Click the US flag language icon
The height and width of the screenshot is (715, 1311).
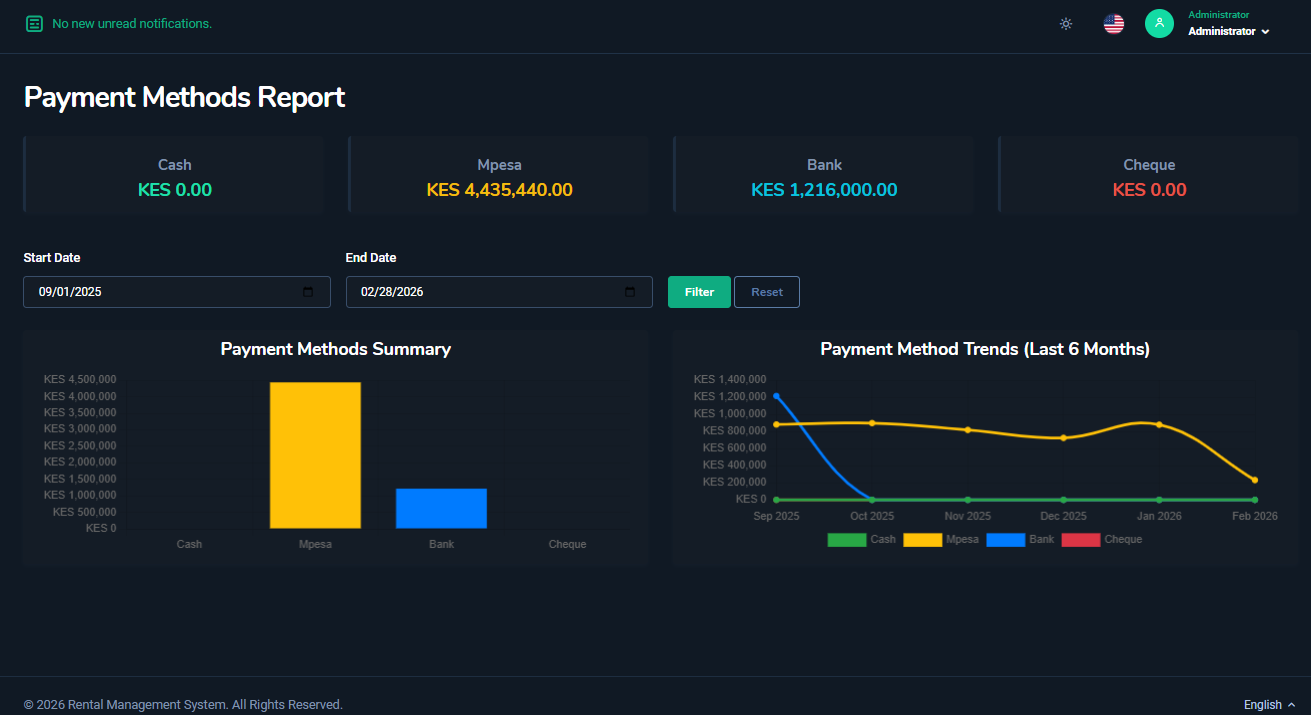1114,24
